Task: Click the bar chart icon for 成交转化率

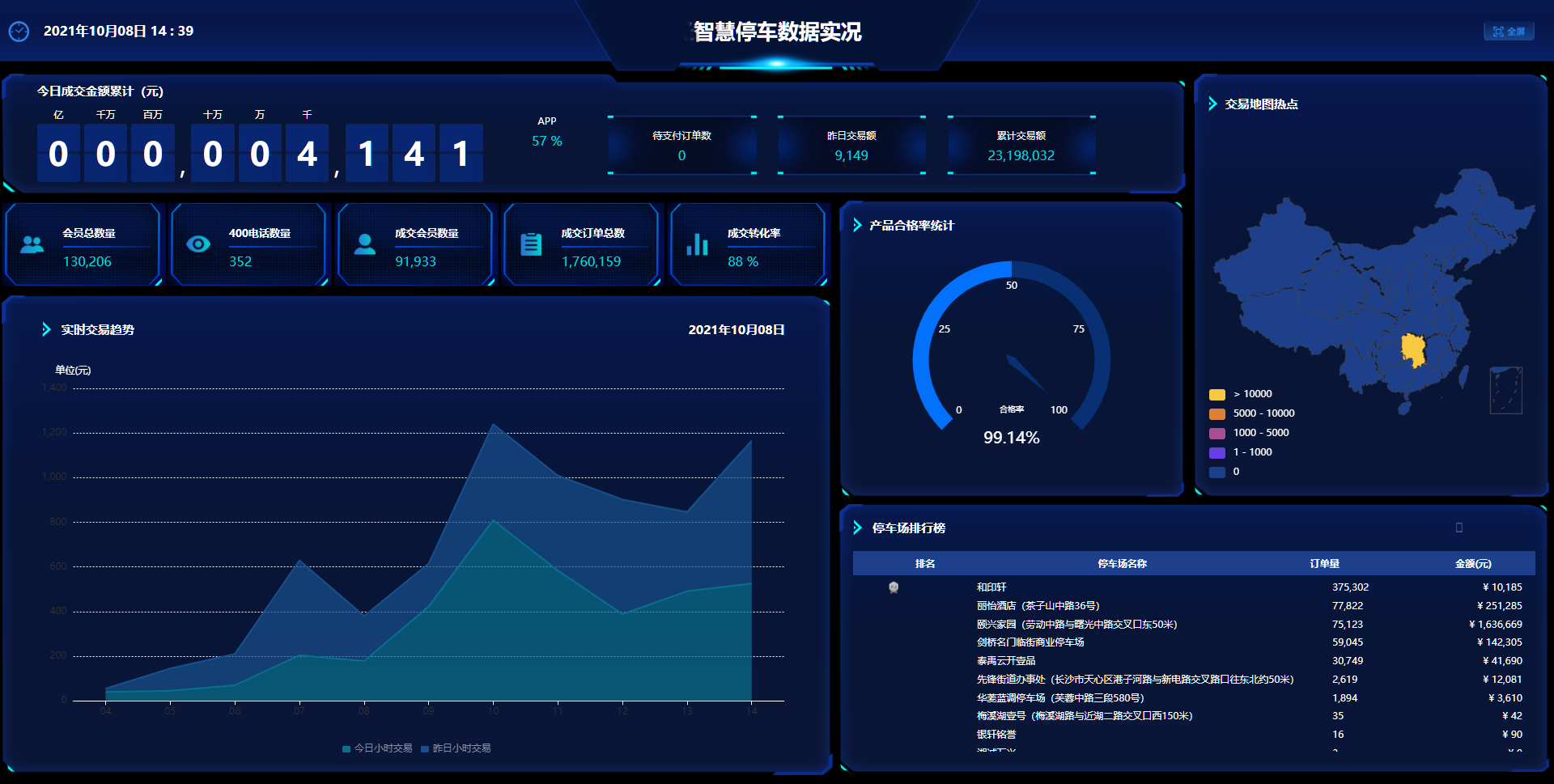Action: pos(697,244)
